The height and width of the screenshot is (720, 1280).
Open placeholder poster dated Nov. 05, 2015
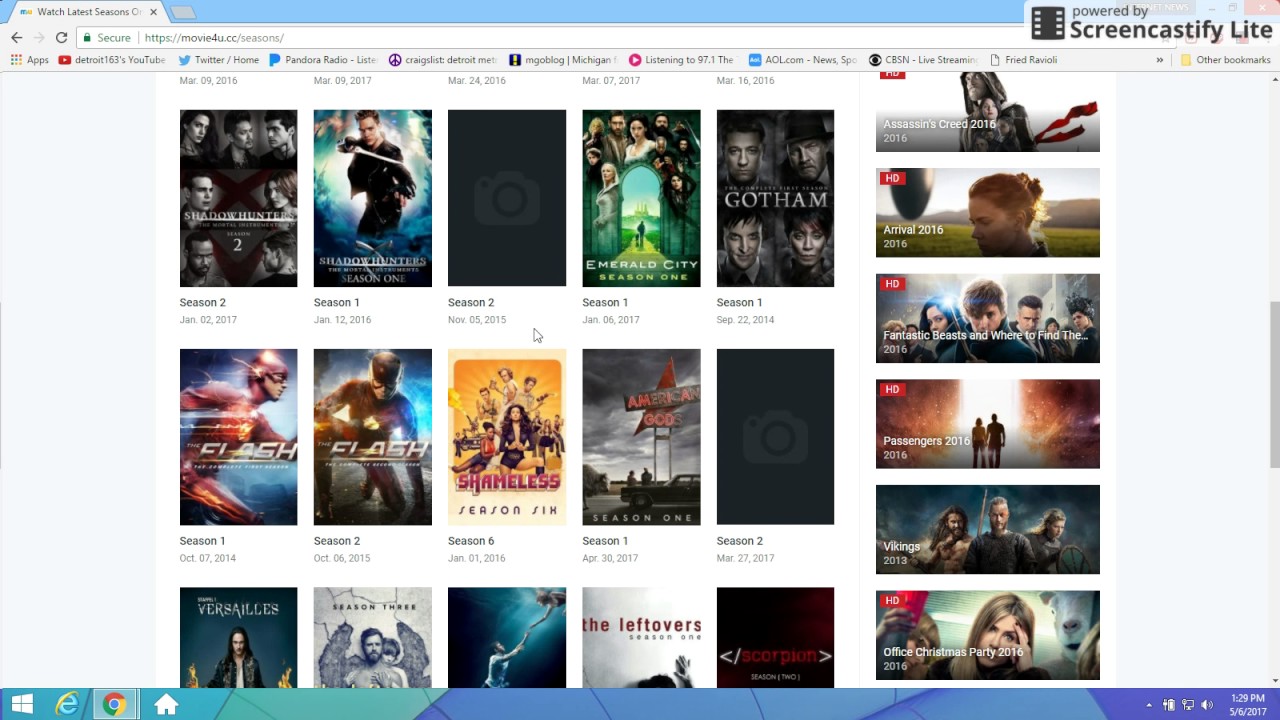click(507, 198)
